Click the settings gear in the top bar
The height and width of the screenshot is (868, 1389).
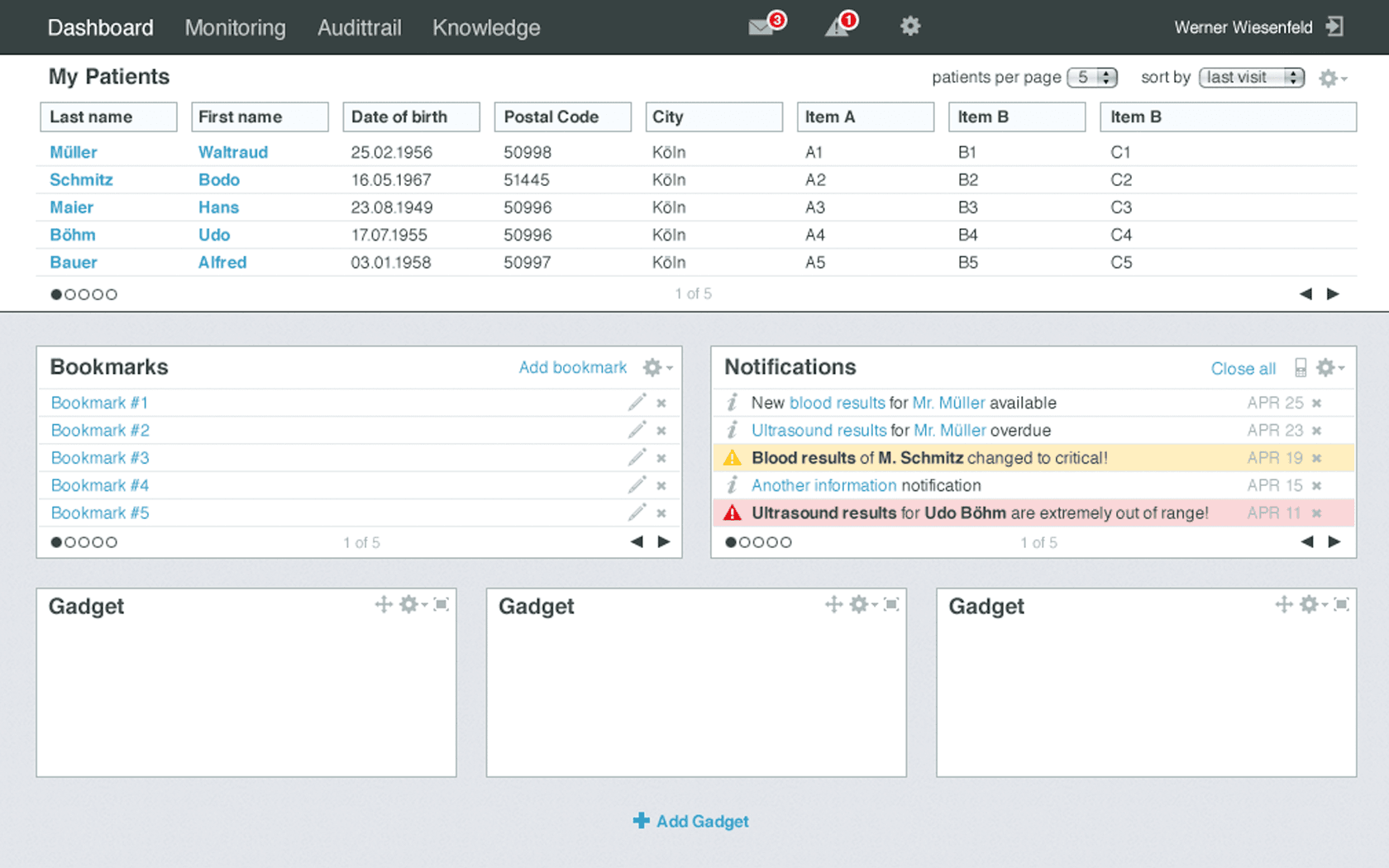click(x=909, y=26)
